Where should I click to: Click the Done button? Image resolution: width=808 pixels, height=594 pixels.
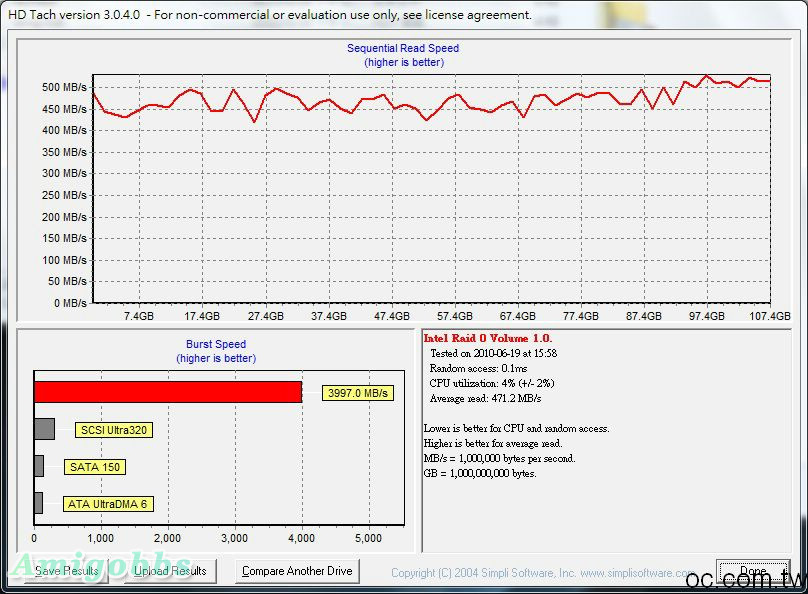coord(752,571)
